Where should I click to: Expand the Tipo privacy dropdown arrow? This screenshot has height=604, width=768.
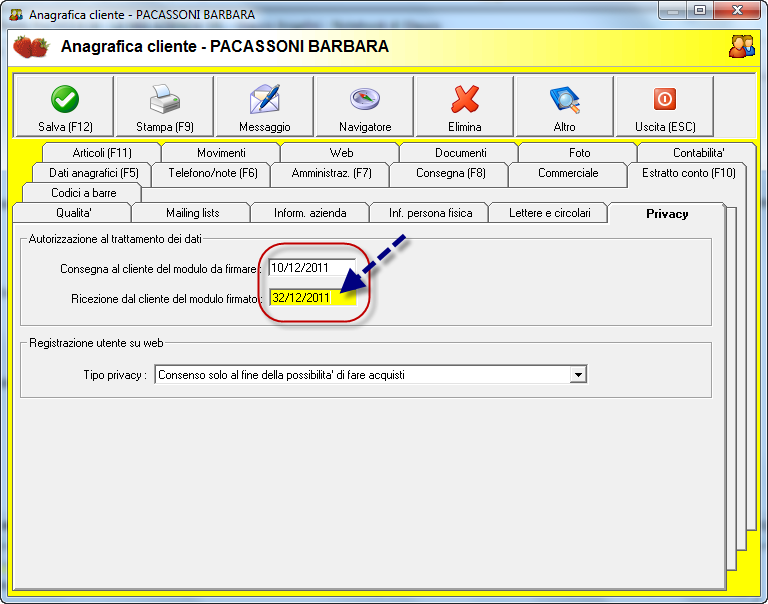click(x=578, y=375)
